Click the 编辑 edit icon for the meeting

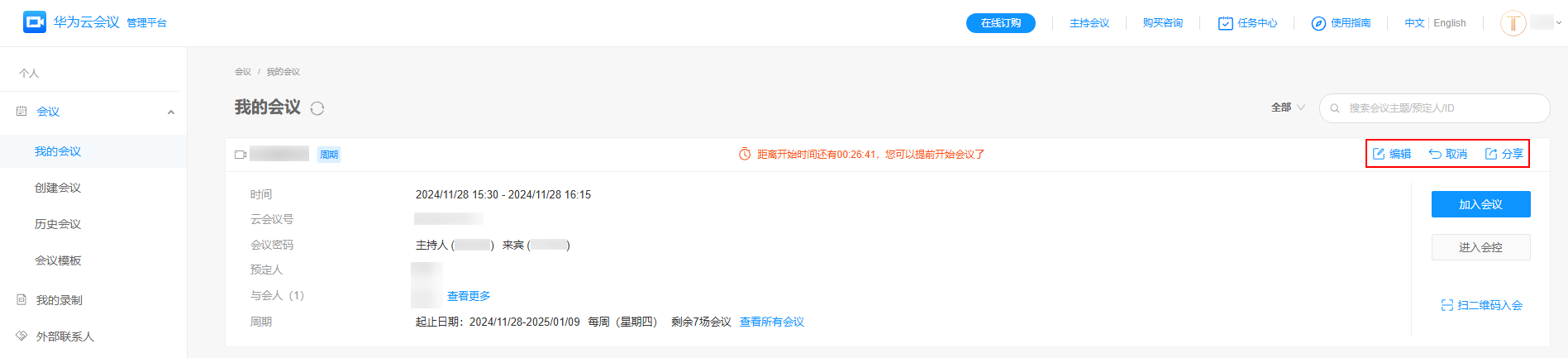click(1379, 154)
